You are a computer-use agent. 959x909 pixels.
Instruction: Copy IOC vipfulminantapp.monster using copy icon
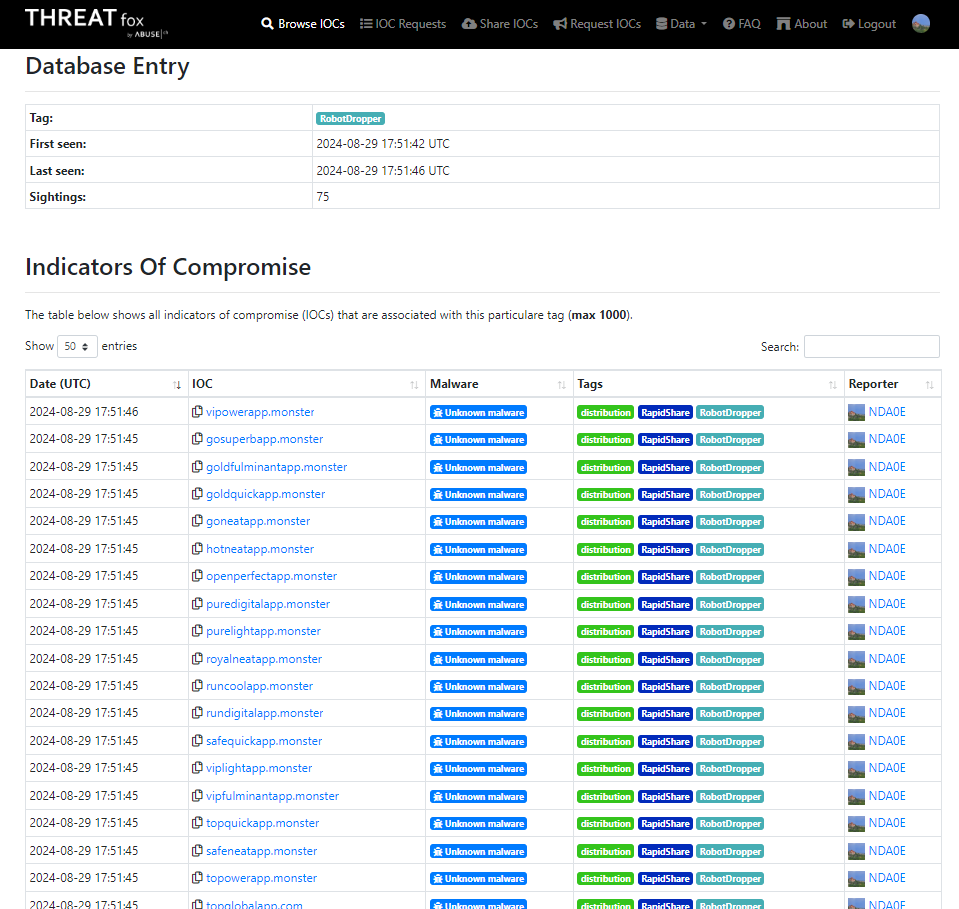point(197,796)
